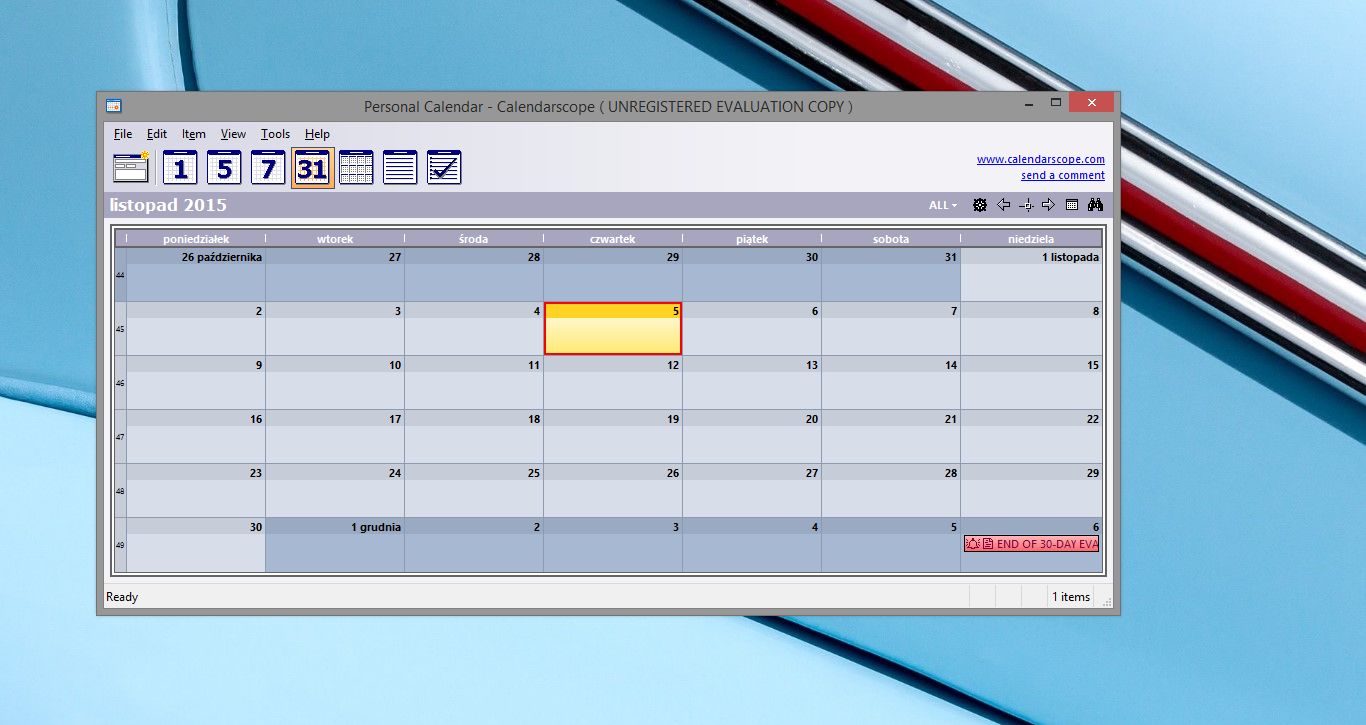Switch to the 1-day view

click(180, 168)
